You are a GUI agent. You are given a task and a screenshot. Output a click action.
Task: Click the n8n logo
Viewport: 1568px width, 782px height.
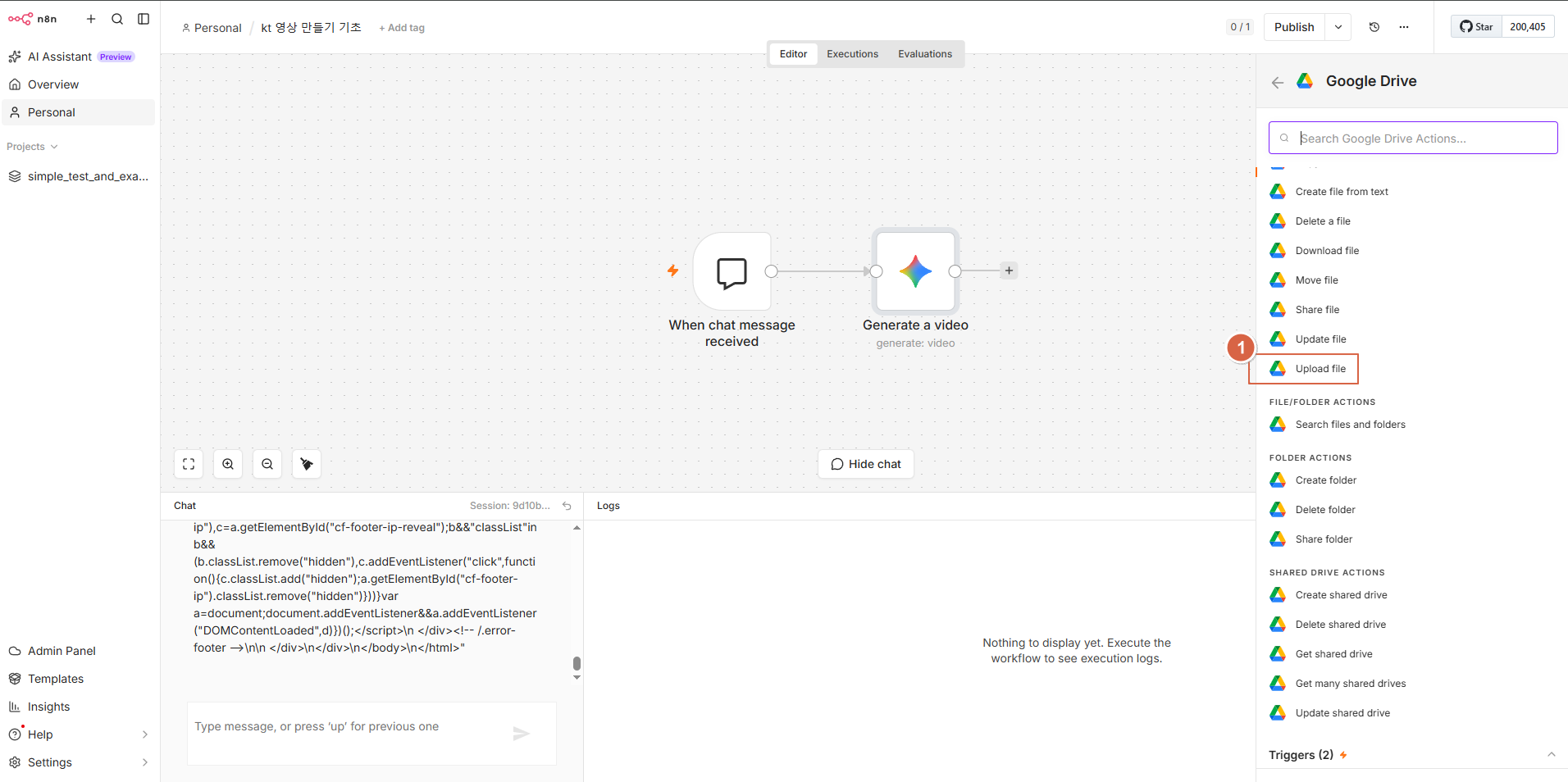tap(33, 19)
